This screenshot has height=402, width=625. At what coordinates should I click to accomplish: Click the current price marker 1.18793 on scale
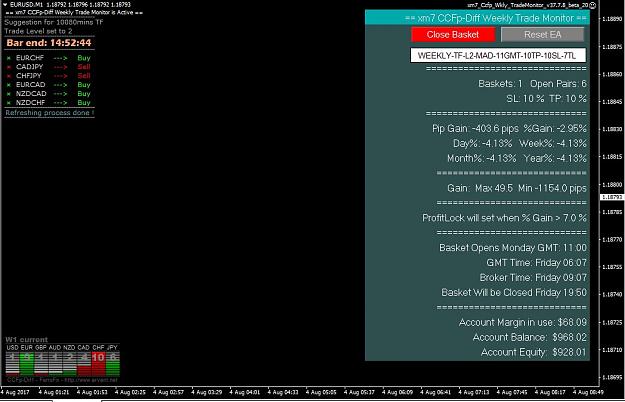(x=612, y=197)
